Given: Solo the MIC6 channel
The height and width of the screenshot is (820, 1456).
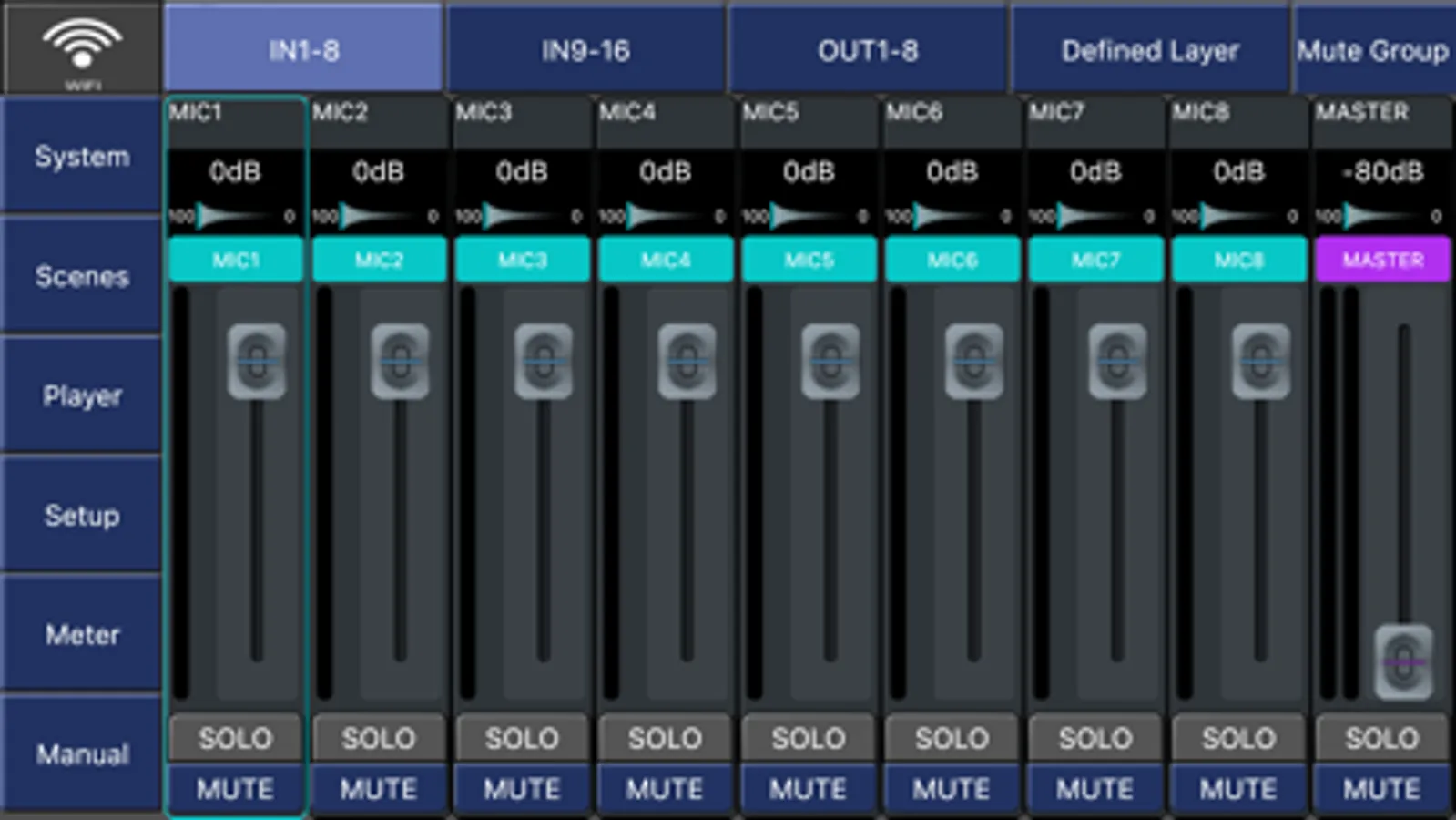Looking at the screenshot, I should point(952,738).
